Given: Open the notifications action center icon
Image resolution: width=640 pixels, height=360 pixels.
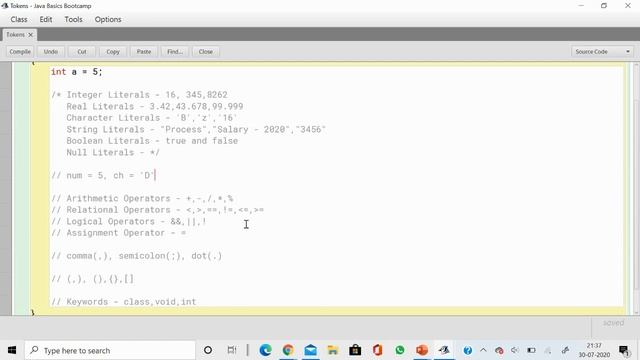Looking at the screenshot, I should point(624,350).
